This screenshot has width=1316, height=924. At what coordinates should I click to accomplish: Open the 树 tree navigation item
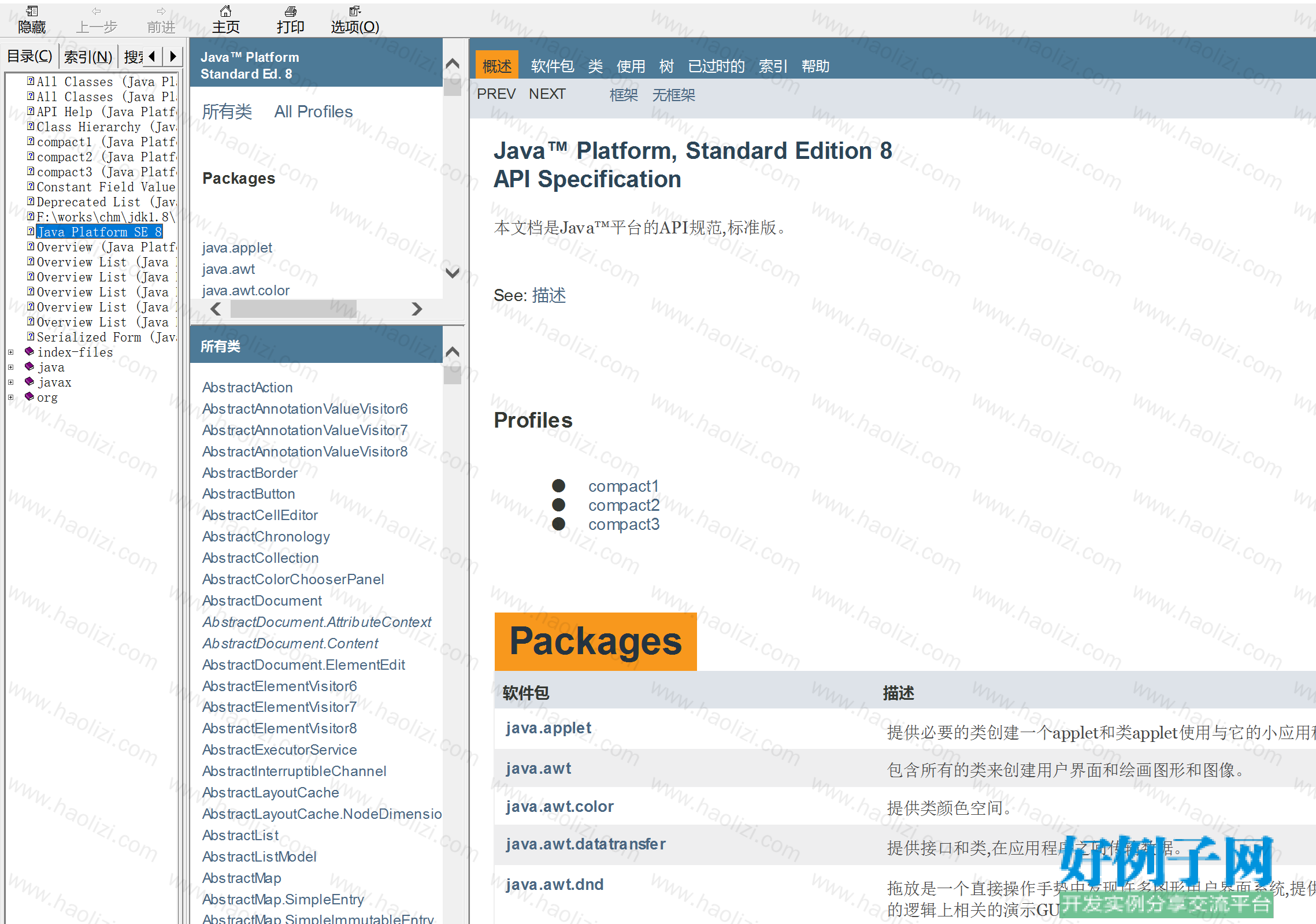point(666,66)
